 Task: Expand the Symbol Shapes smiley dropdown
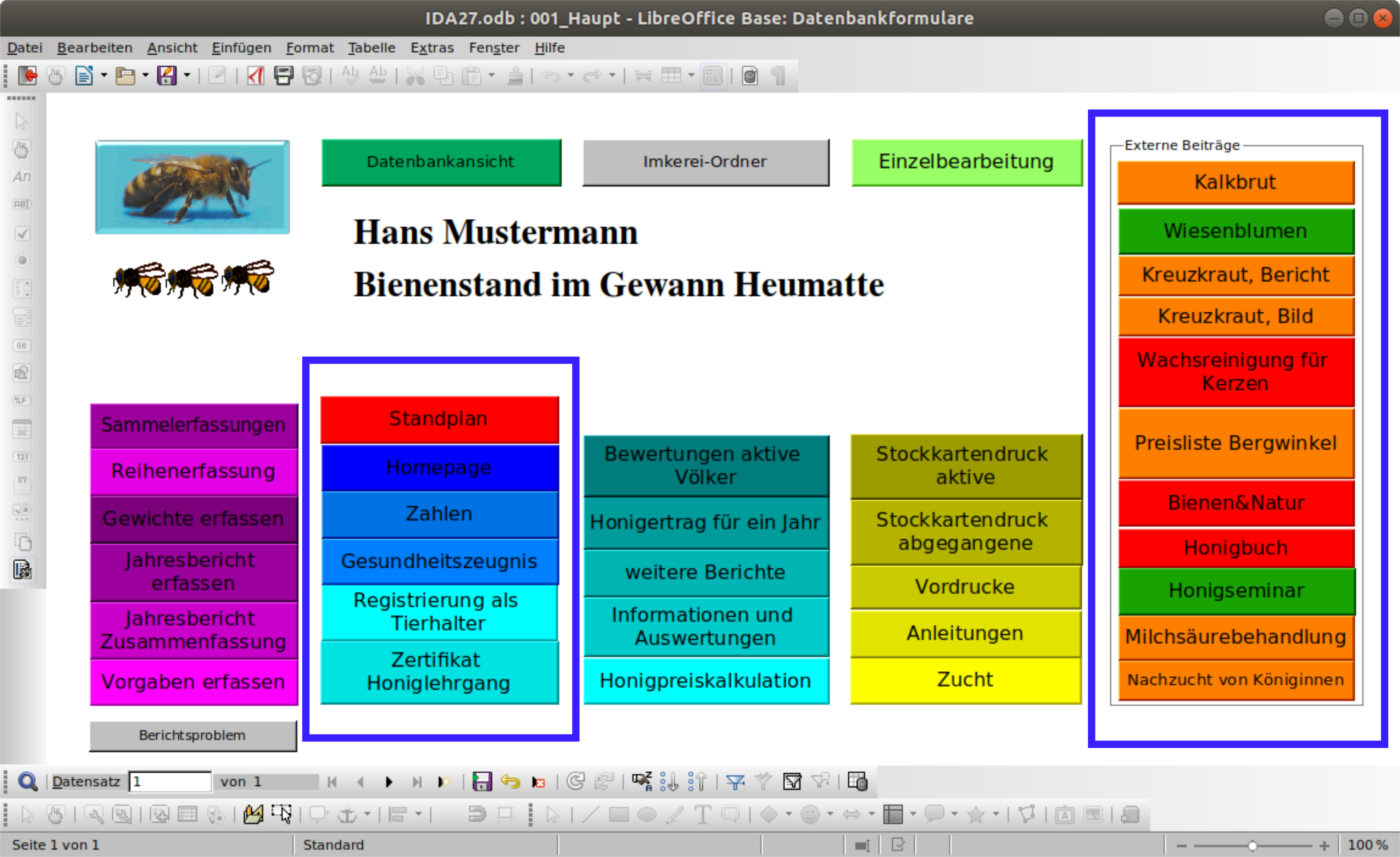pyautogui.click(x=830, y=814)
